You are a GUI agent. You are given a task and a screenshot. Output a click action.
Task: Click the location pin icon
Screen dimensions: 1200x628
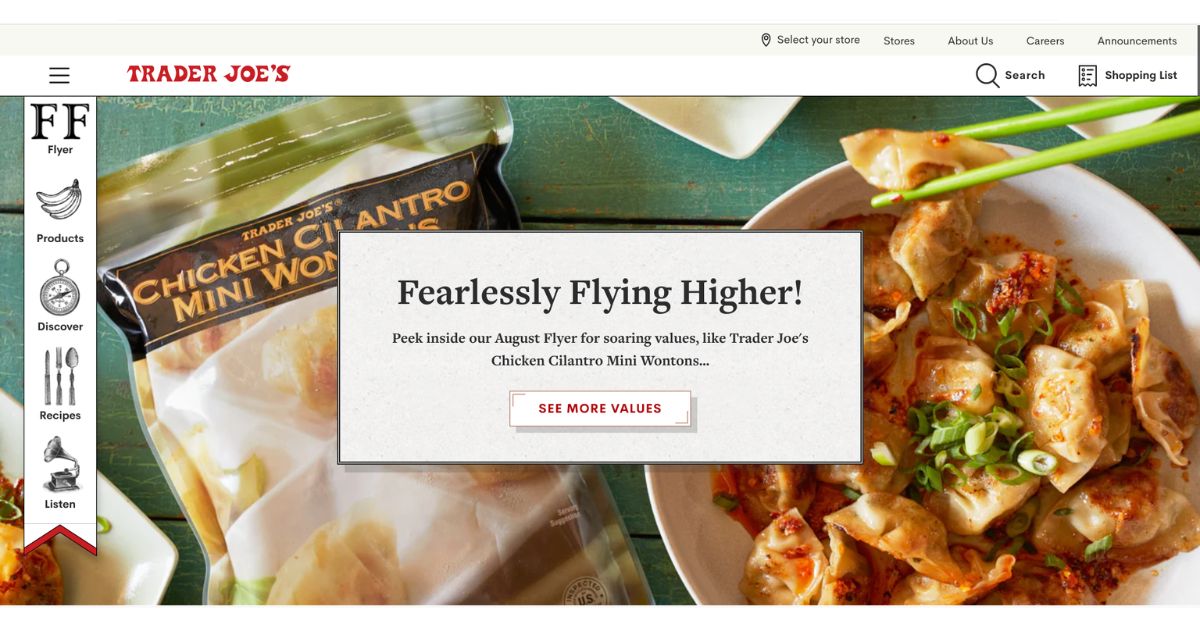[766, 40]
